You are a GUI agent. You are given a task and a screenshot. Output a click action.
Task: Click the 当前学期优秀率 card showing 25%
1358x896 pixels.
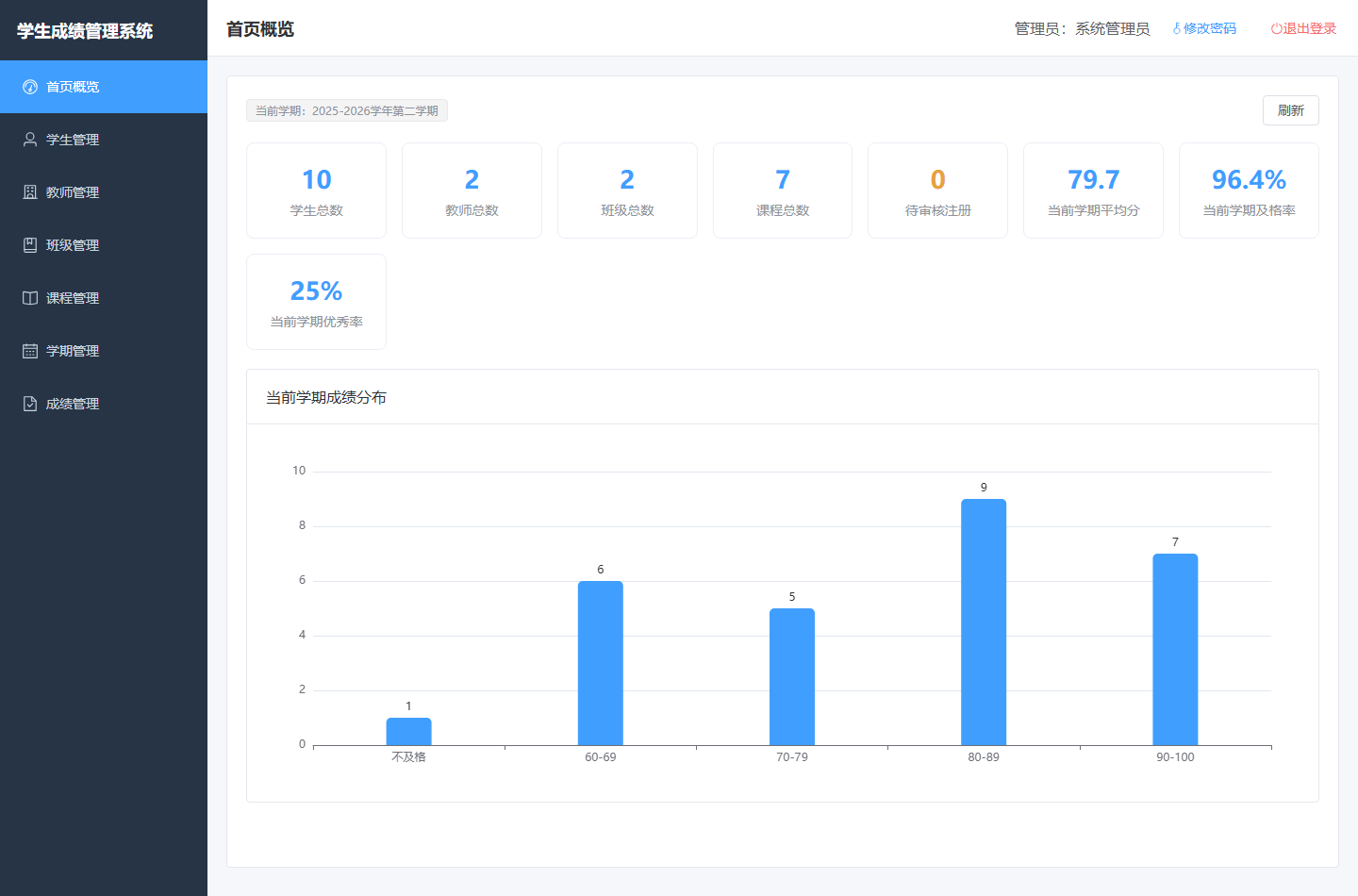(x=316, y=302)
